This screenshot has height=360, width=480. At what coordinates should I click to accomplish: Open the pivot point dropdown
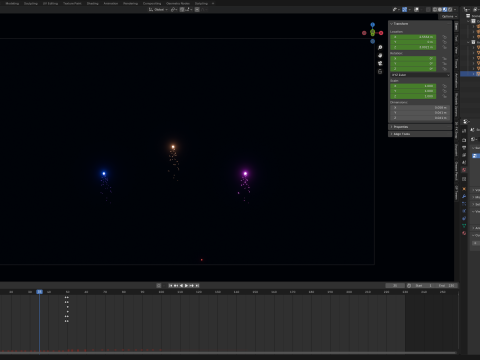click(x=174, y=9)
